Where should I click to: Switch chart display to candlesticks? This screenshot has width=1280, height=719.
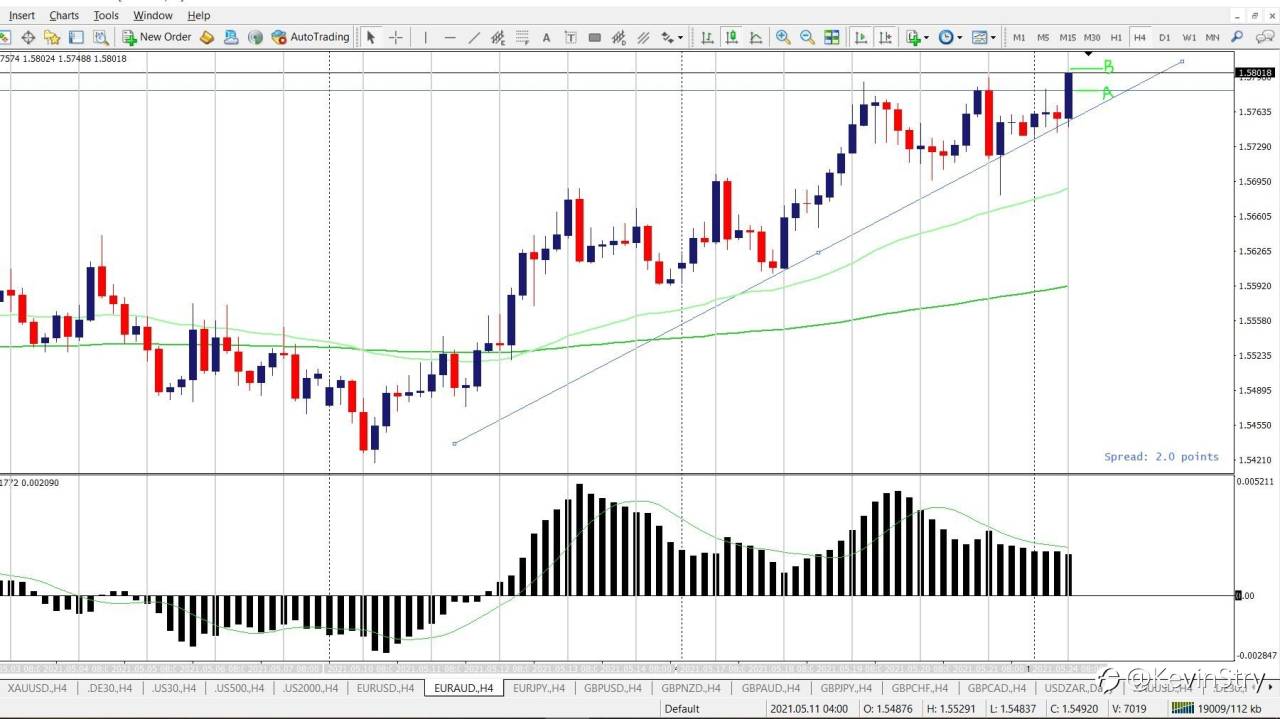click(x=732, y=37)
